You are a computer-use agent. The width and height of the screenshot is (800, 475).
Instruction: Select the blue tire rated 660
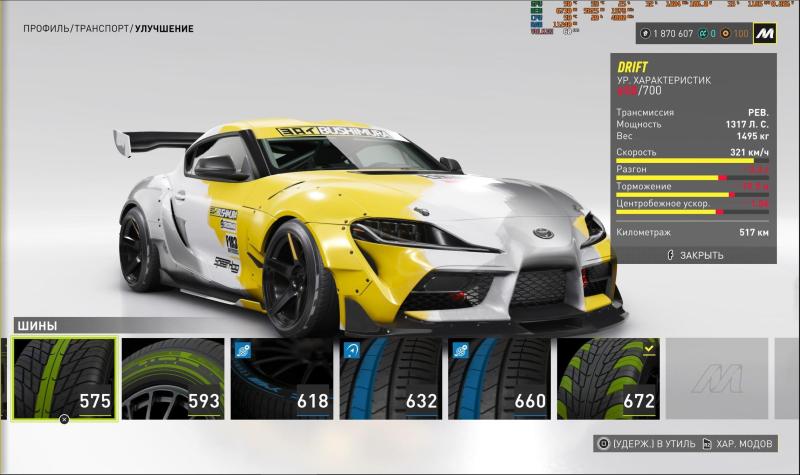498,378
